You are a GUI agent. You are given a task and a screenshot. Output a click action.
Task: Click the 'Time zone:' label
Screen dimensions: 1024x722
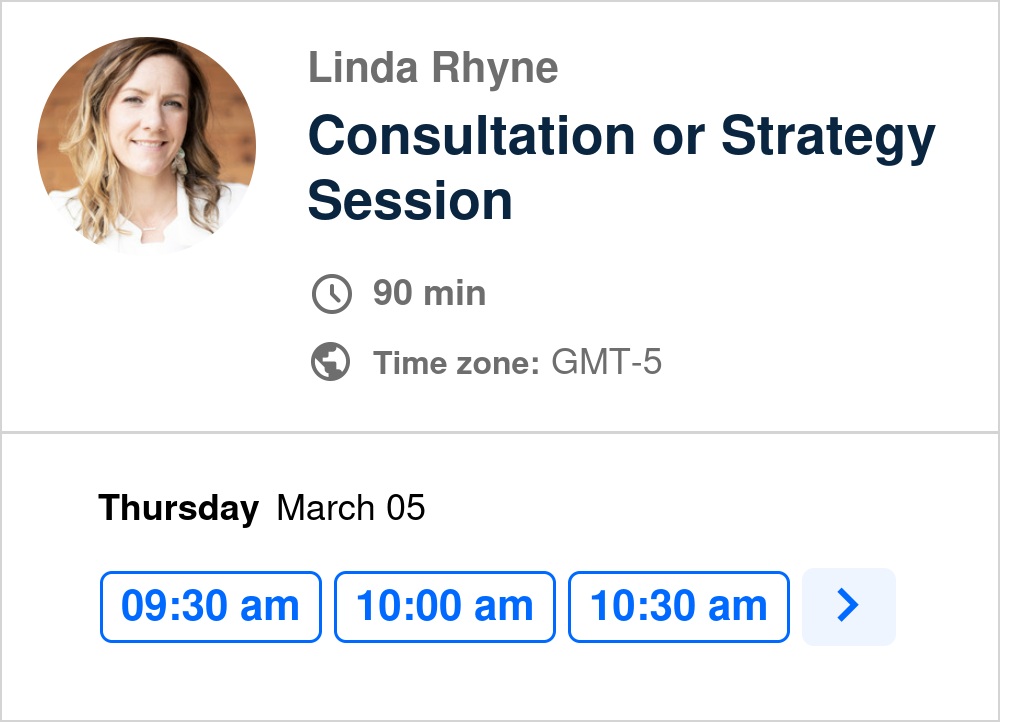click(x=457, y=363)
